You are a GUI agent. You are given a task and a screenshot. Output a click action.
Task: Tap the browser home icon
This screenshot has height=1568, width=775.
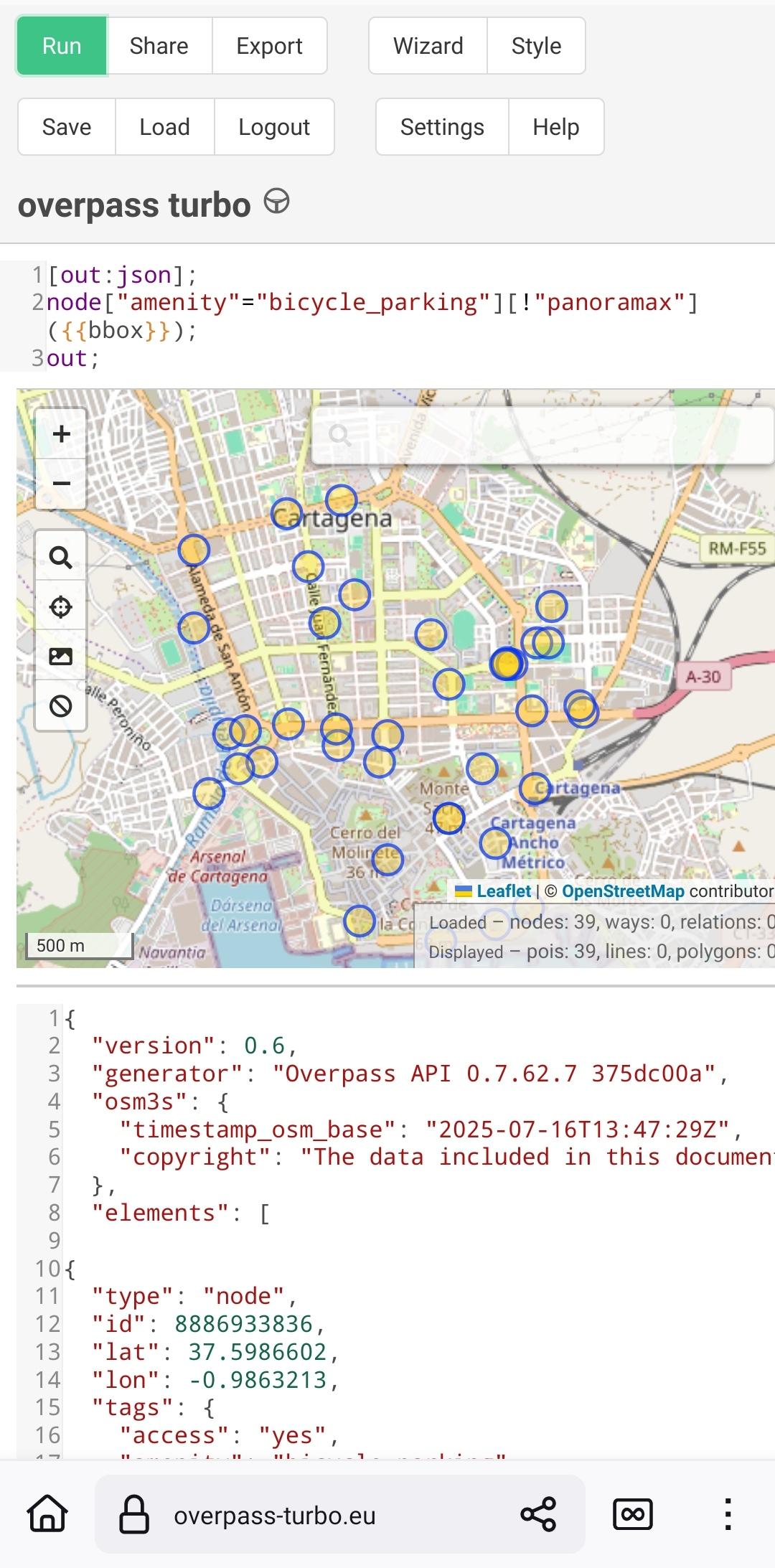pyautogui.click(x=47, y=1515)
